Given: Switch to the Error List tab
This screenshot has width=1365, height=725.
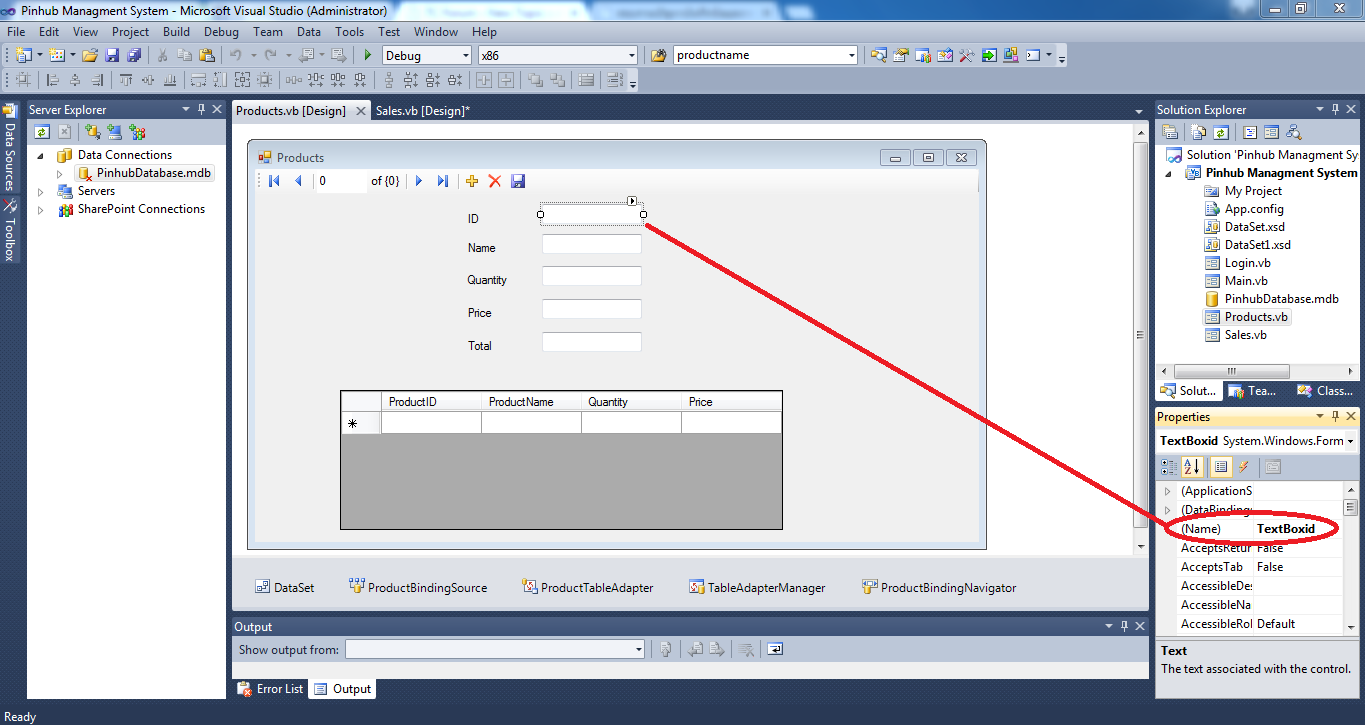Looking at the screenshot, I should coord(271,689).
